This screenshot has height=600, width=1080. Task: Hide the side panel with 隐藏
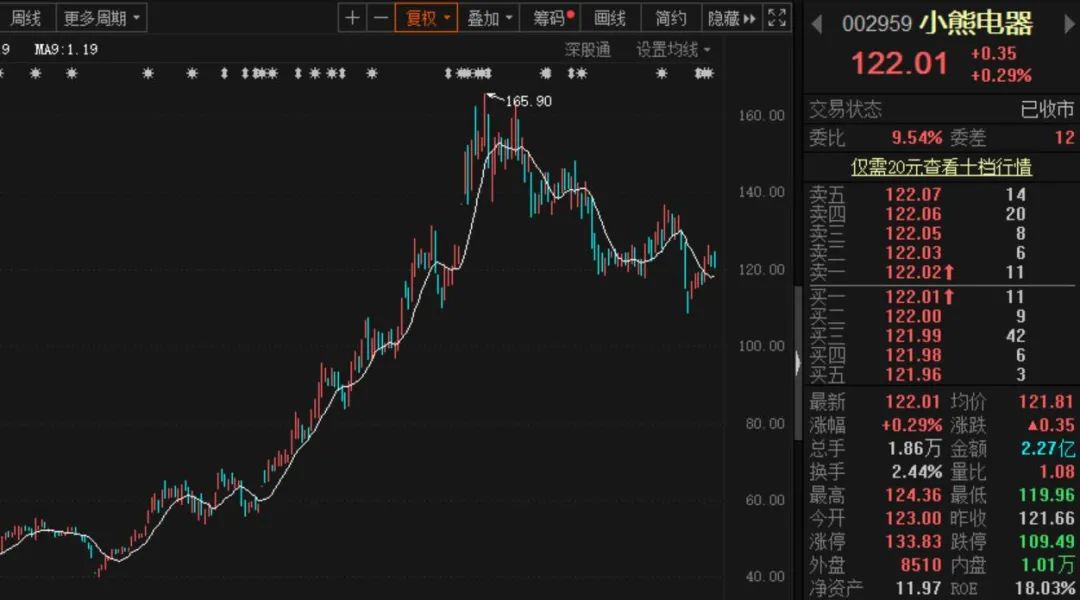pyautogui.click(x=732, y=18)
